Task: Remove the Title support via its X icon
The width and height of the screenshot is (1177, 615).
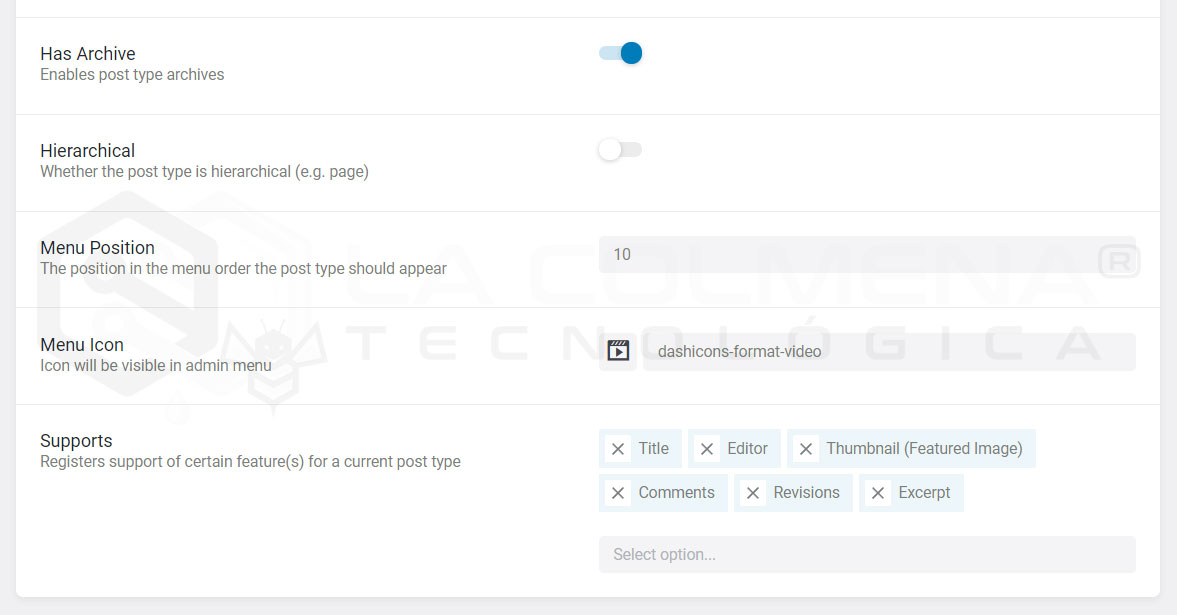Action: 618,448
